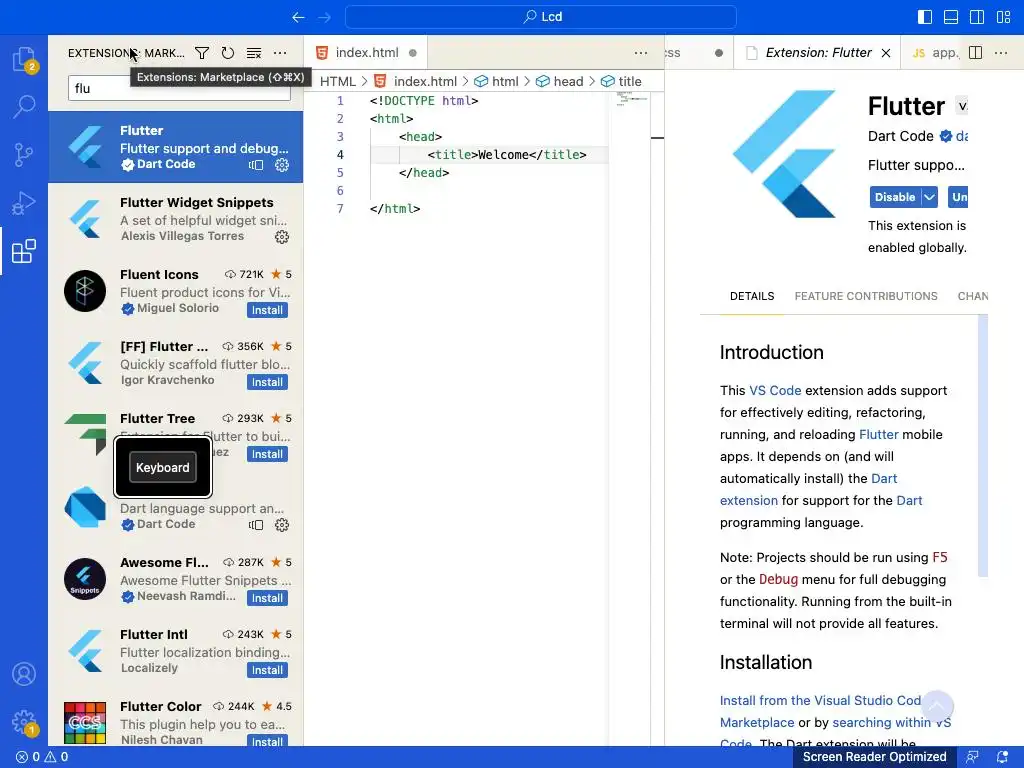This screenshot has width=1024, height=768.
Task: Open the Manage gear in activity bar
Action: pos(24,722)
